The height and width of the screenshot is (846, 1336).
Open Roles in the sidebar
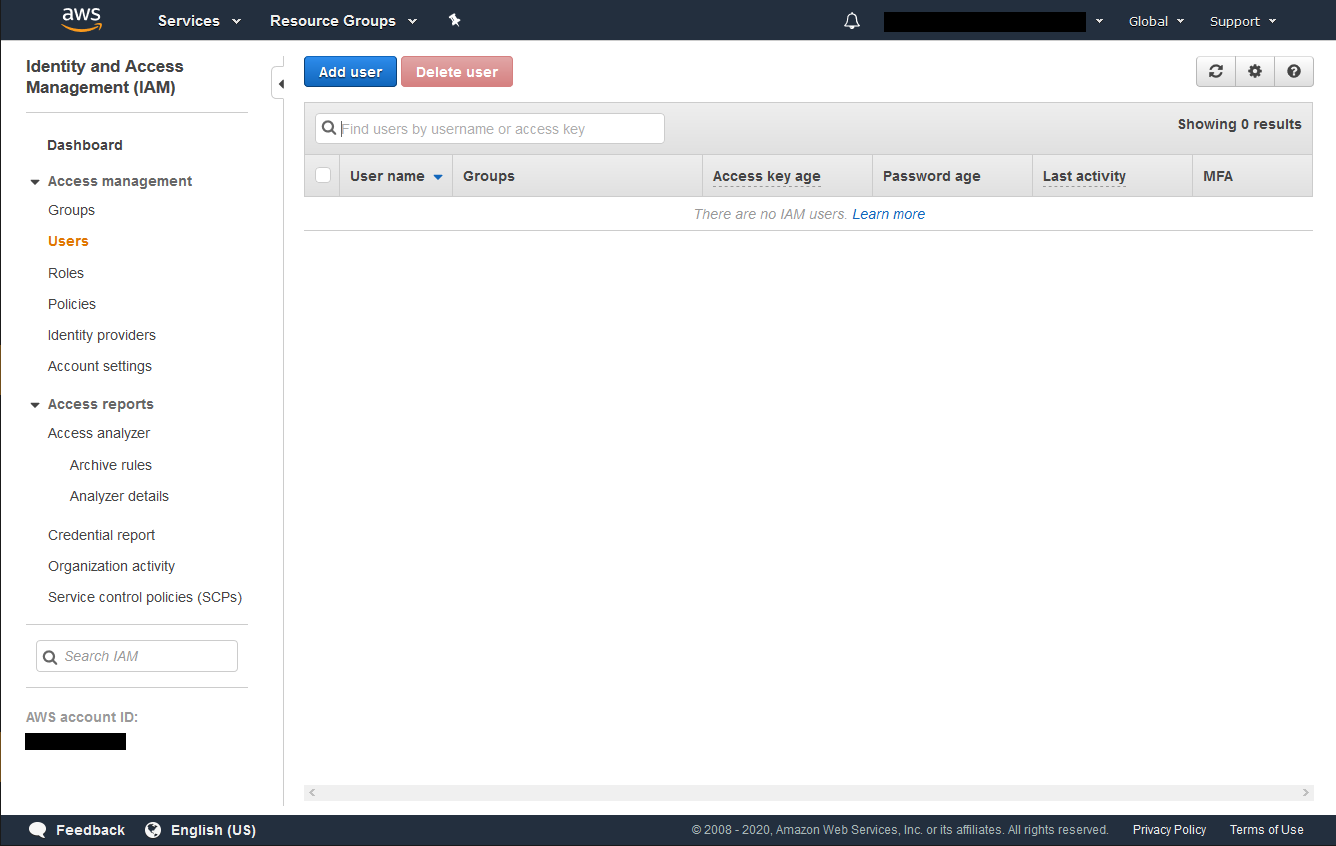[66, 273]
